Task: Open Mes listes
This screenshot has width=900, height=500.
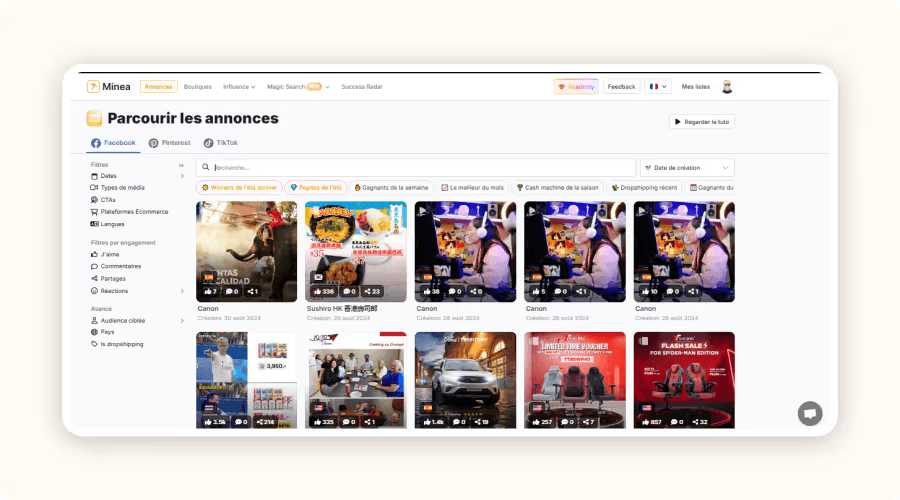Action: pyautogui.click(x=696, y=87)
